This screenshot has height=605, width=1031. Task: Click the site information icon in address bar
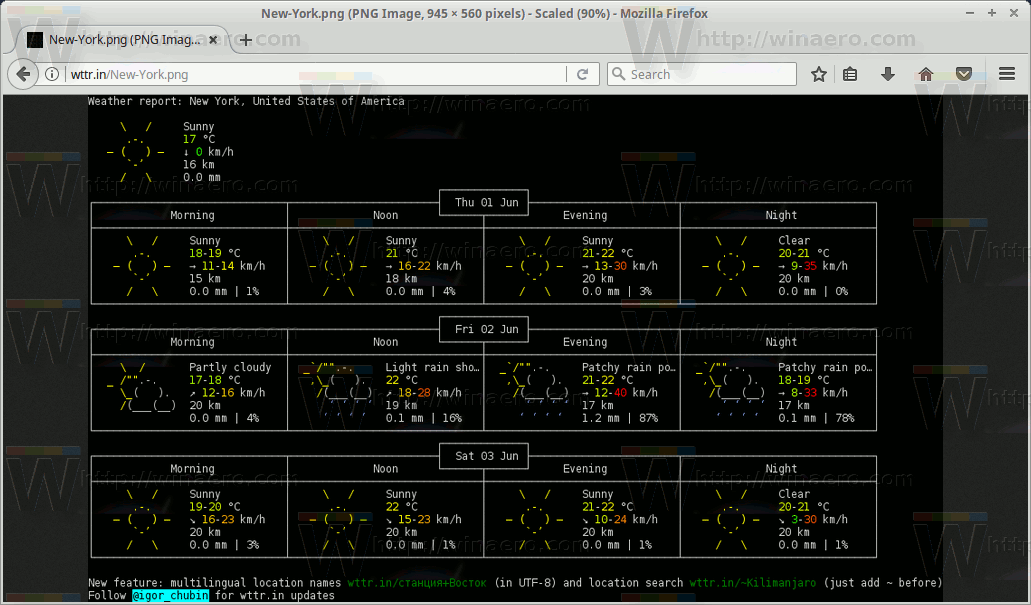[51, 74]
